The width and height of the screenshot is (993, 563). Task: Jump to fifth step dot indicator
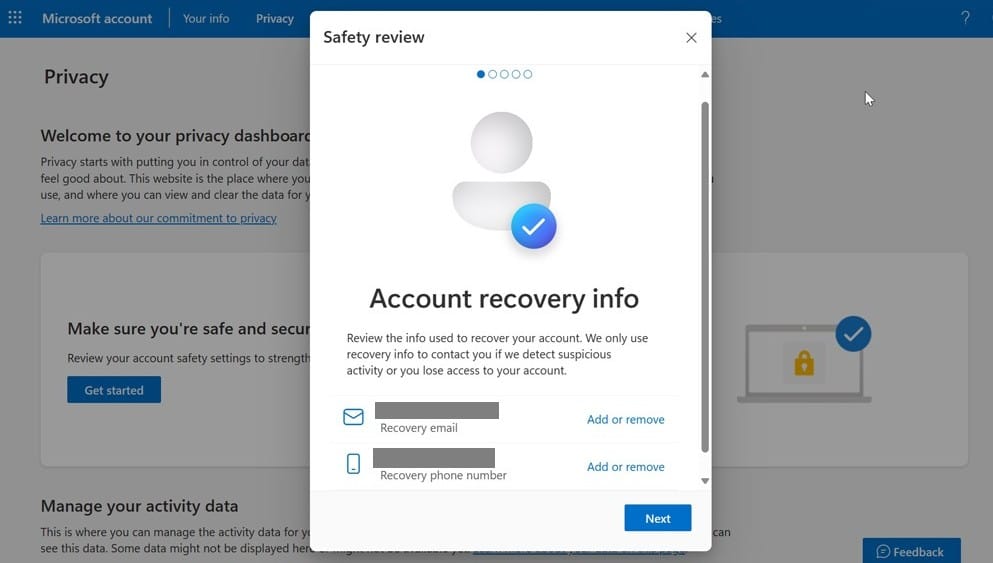coord(528,74)
